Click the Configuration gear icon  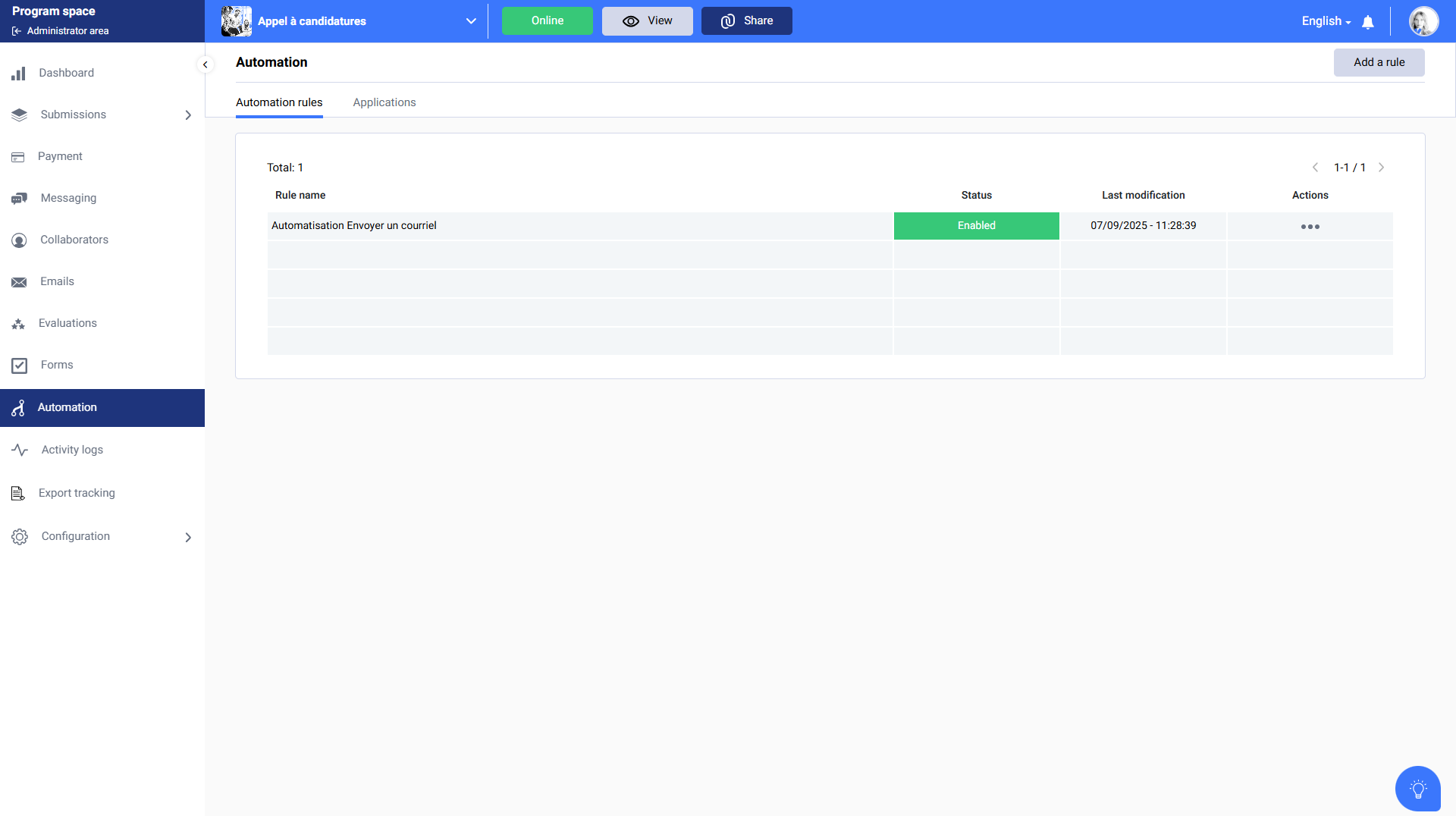tap(20, 537)
